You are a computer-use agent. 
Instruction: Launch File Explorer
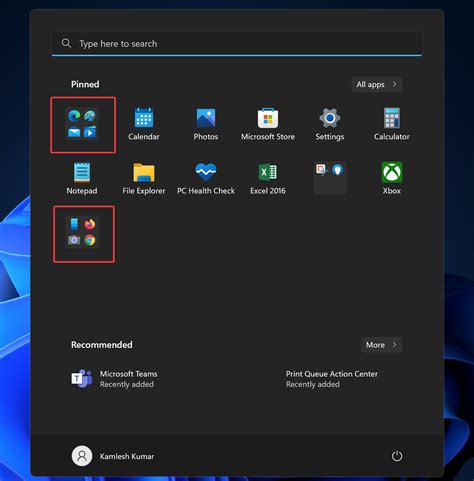(x=144, y=178)
